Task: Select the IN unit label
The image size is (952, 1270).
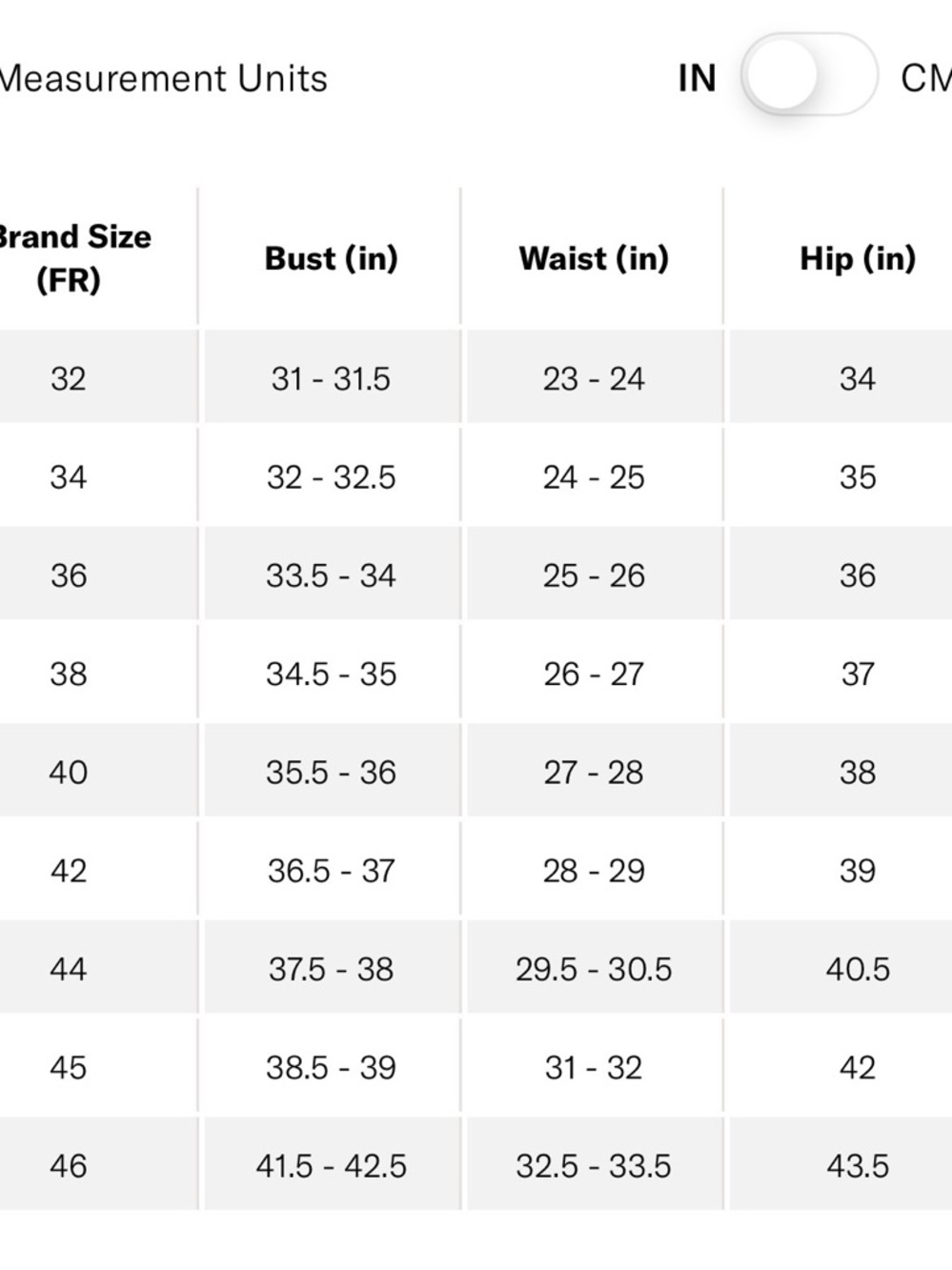Action: (697, 78)
